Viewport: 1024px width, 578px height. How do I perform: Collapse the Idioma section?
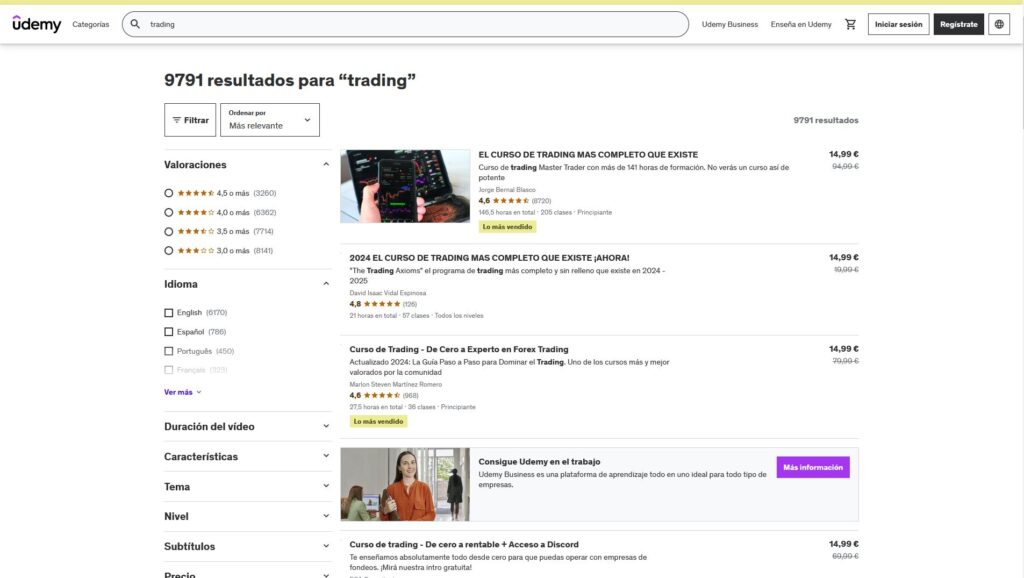point(326,284)
